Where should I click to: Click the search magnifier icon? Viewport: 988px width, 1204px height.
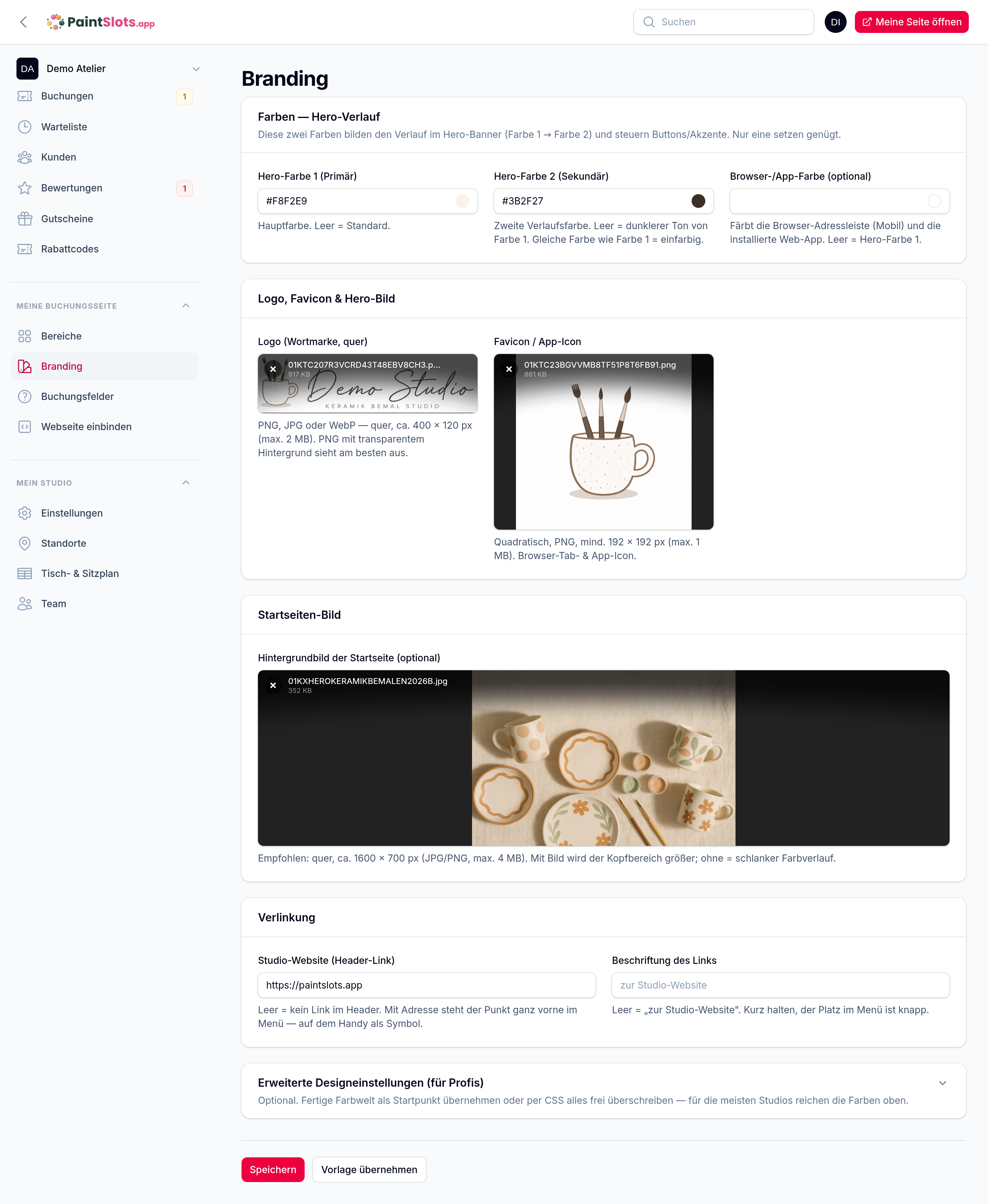[648, 22]
